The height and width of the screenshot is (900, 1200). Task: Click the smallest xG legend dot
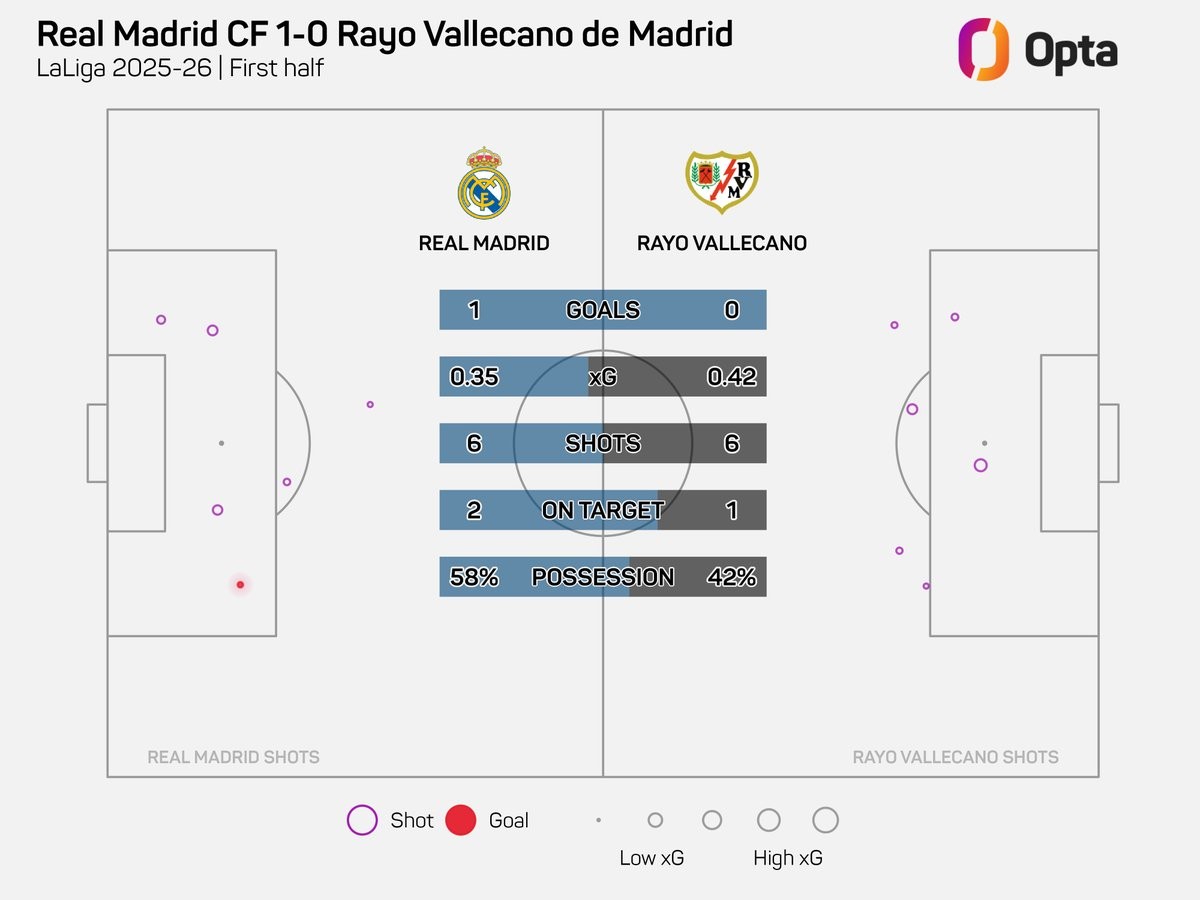pyautogui.click(x=598, y=820)
